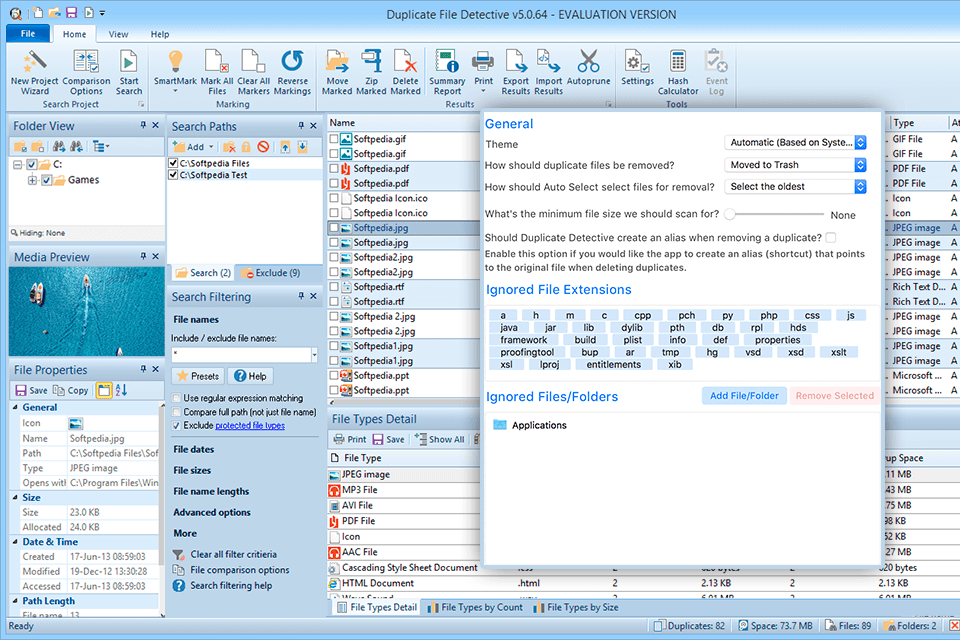The height and width of the screenshot is (640, 960).
Task: Click the Add File/Folder button
Action: tap(744, 395)
